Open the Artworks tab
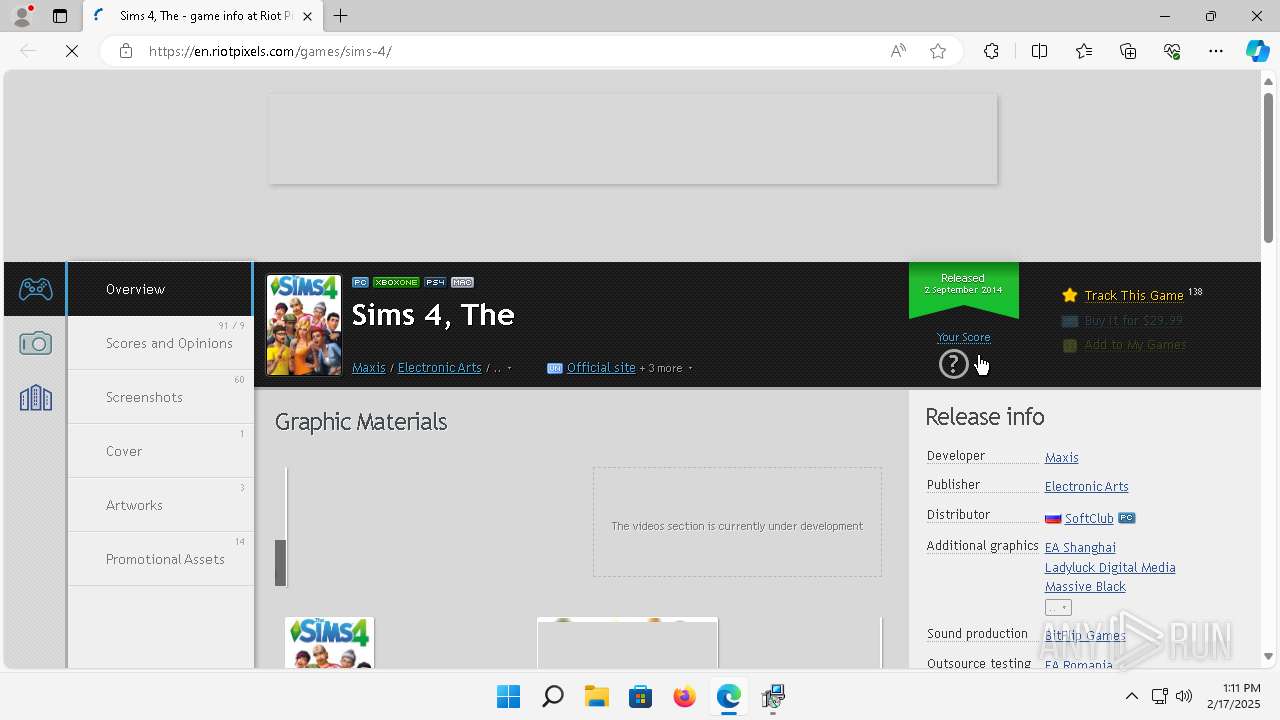Screen dimensions: 1280x720 click(x=160, y=505)
